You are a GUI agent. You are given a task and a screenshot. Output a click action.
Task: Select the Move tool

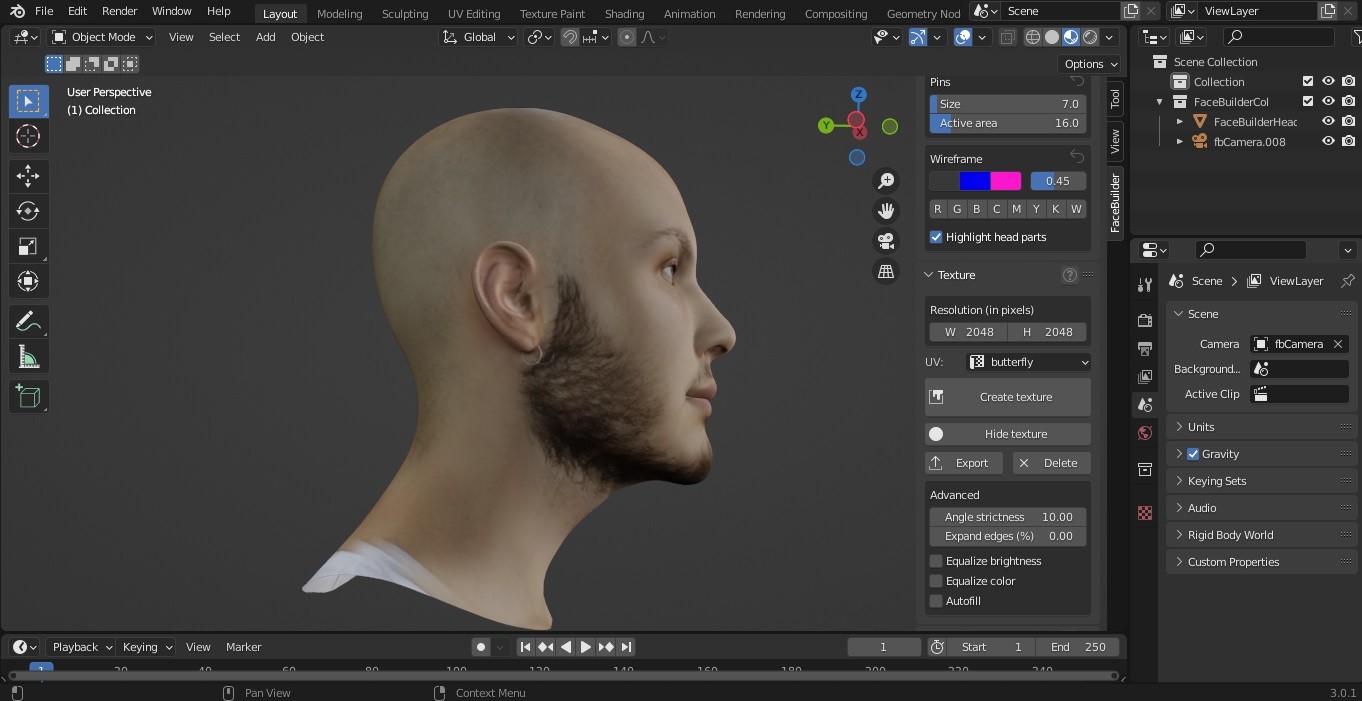click(x=28, y=176)
